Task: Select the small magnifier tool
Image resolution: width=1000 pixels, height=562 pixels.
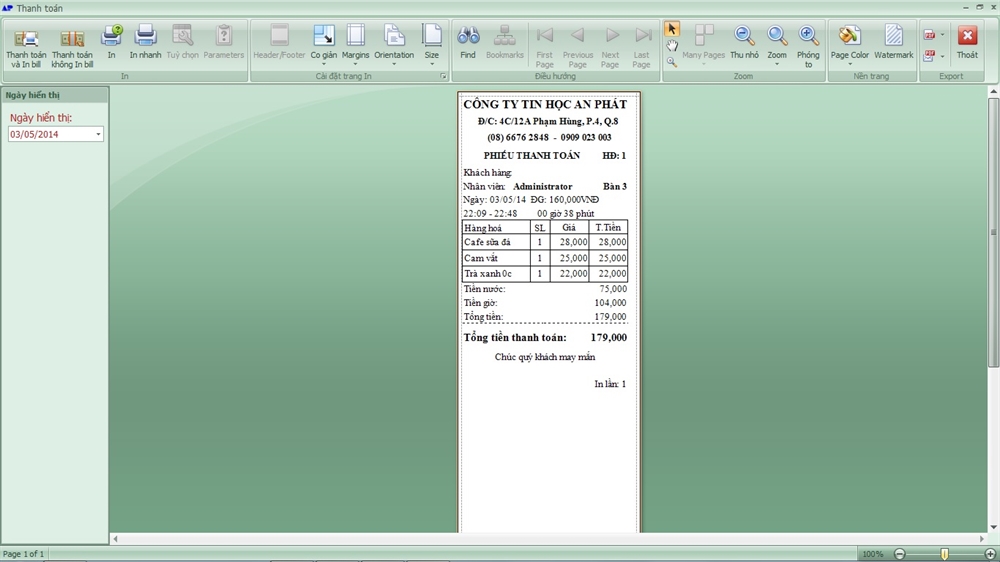Action: click(672, 62)
